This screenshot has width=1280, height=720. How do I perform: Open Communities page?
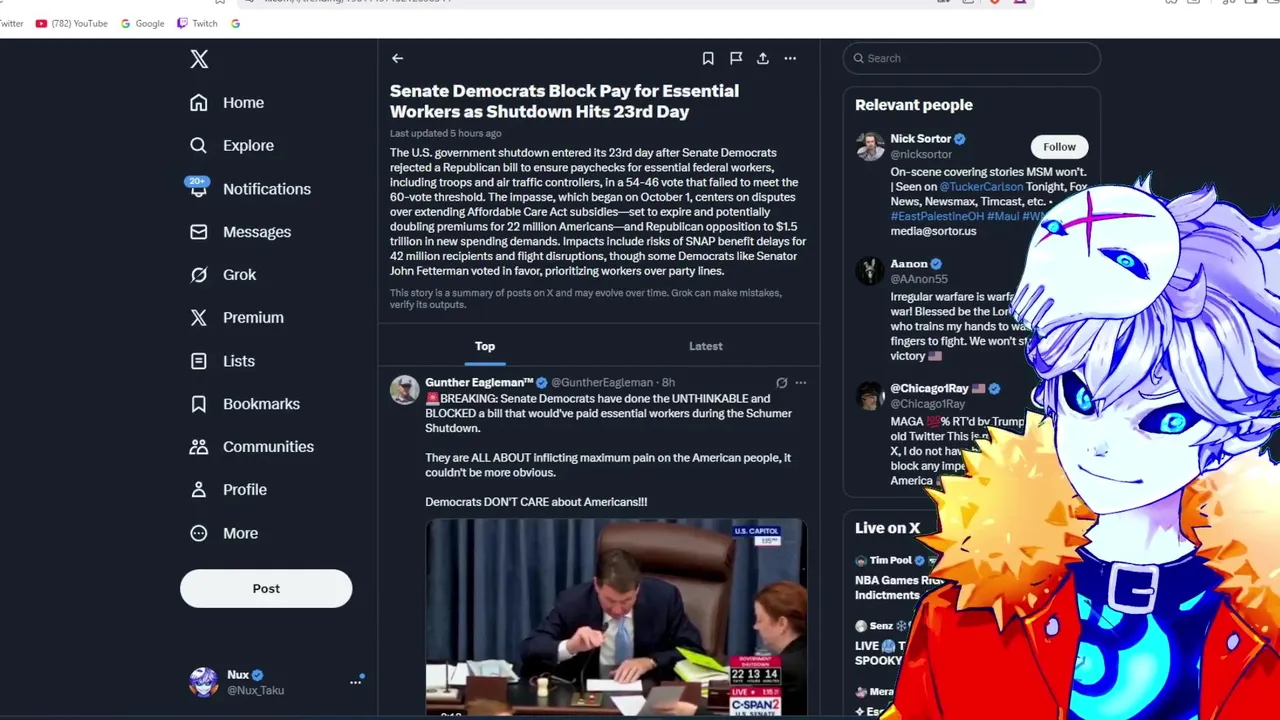[x=251, y=446]
